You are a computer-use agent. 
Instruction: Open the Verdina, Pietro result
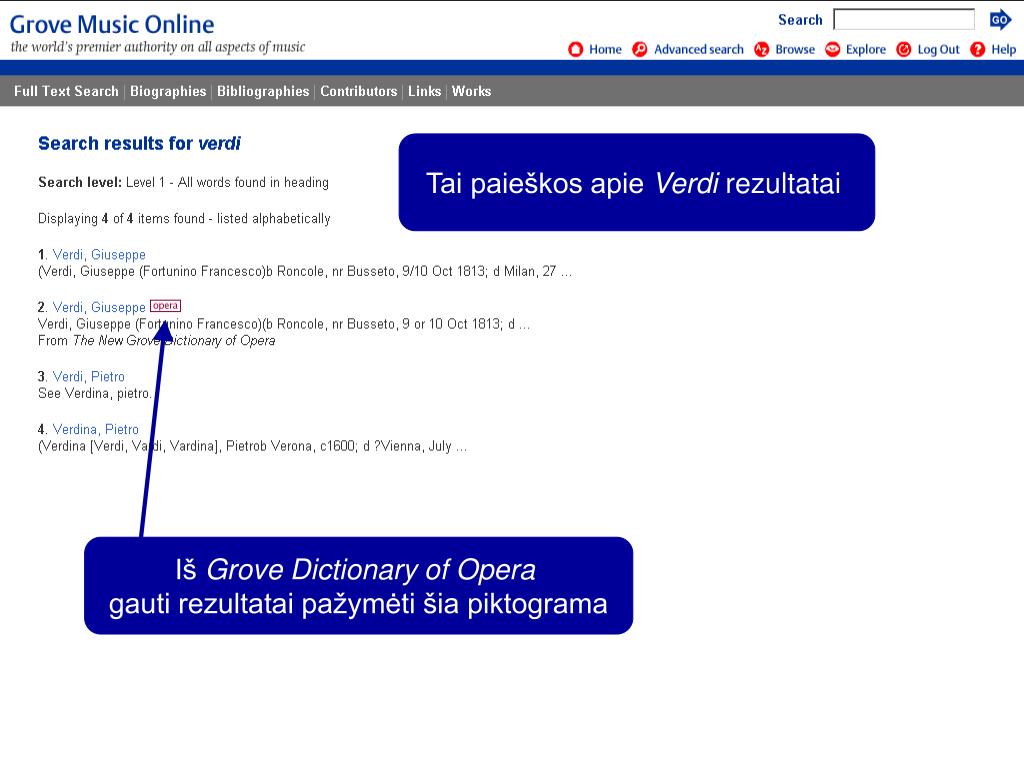pos(95,430)
